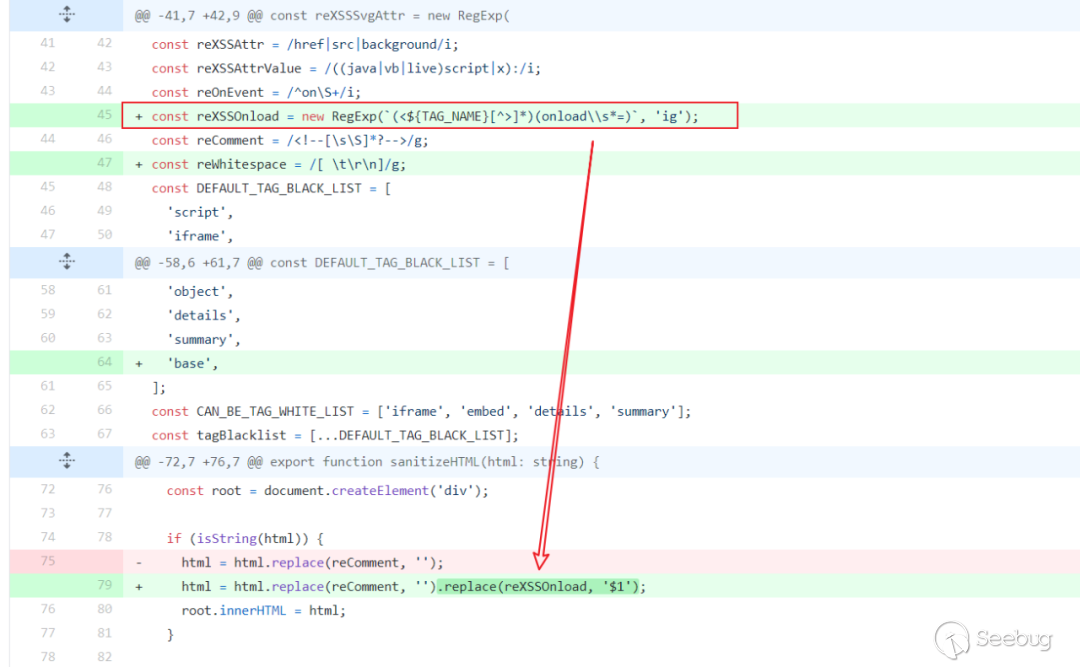Expand hidden lines above reXSSSvgAttr hunk

pos(66,15)
